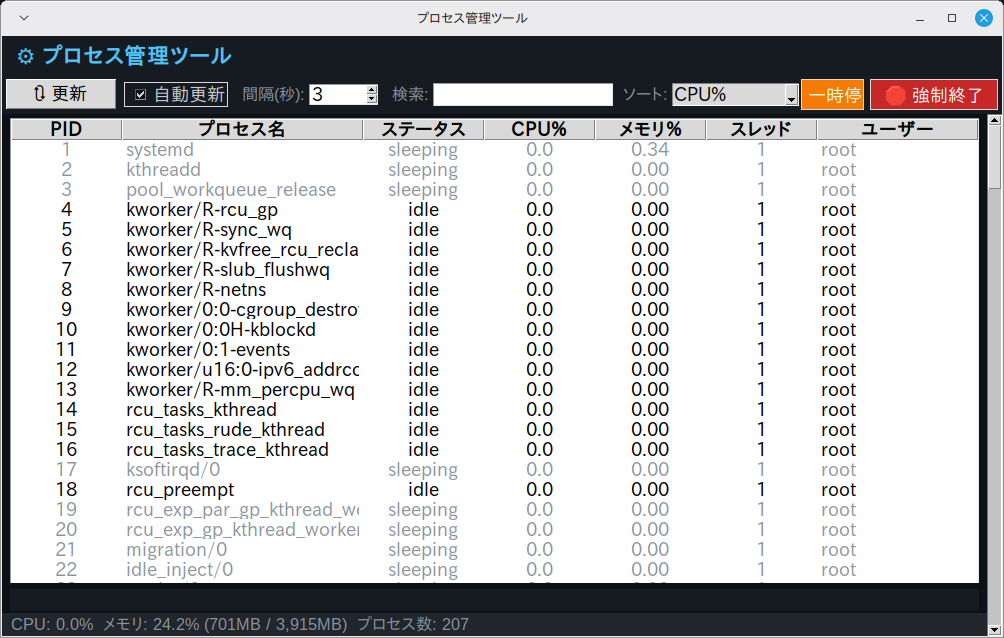Increase the interval with up arrow
The image size is (1004, 638).
click(372, 90)
